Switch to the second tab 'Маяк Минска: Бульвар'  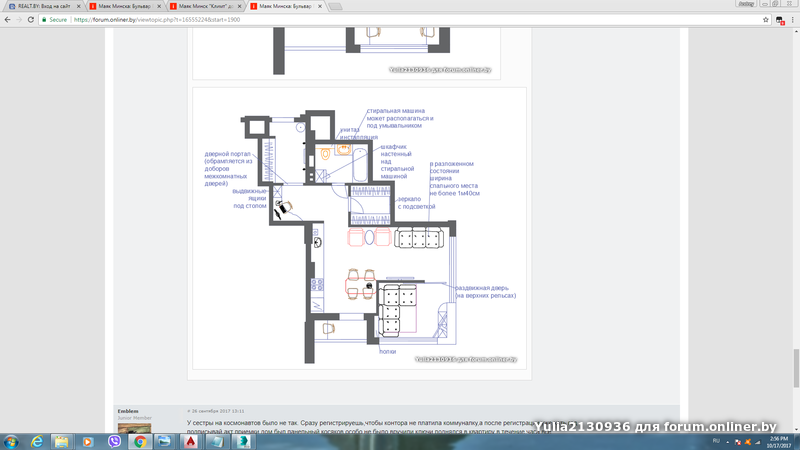[x=124, y=6]
